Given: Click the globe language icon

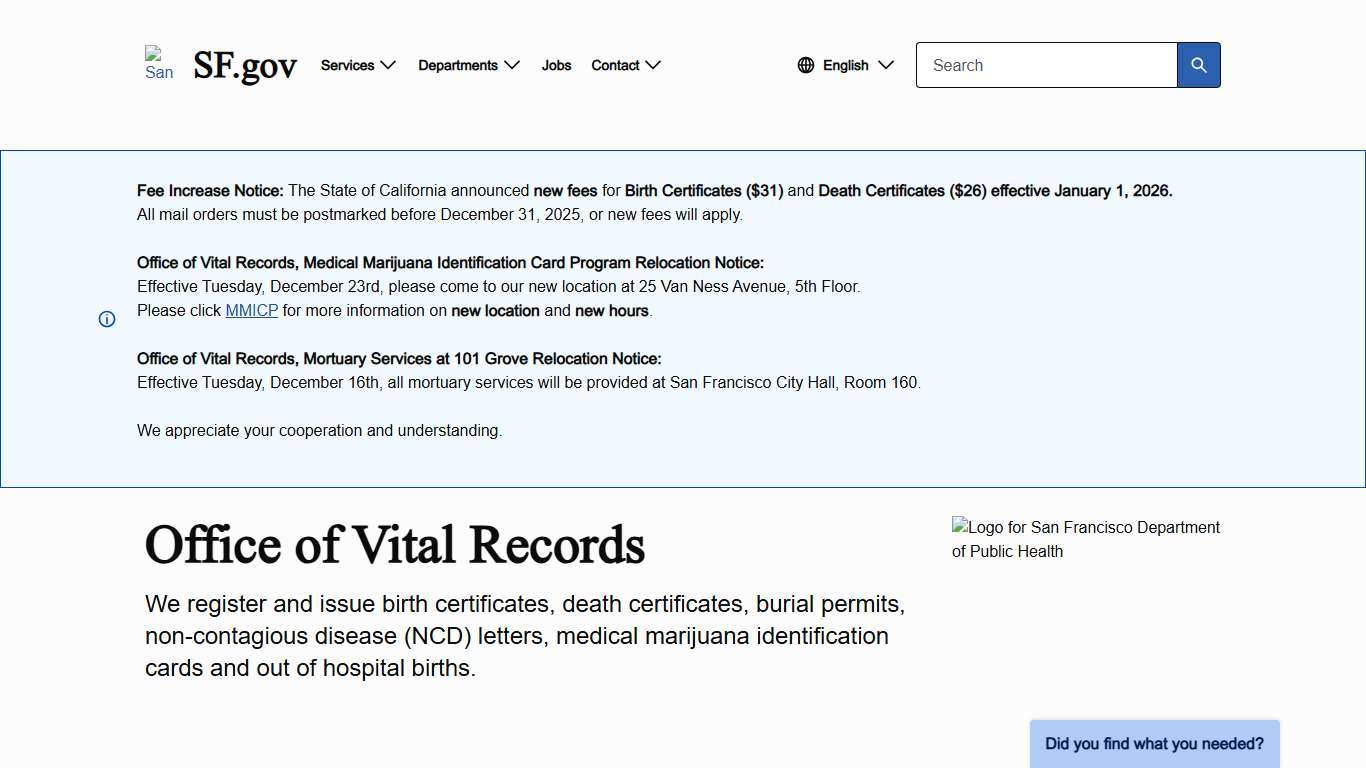Looking at the screenshot, I should [x=806, y=65].
